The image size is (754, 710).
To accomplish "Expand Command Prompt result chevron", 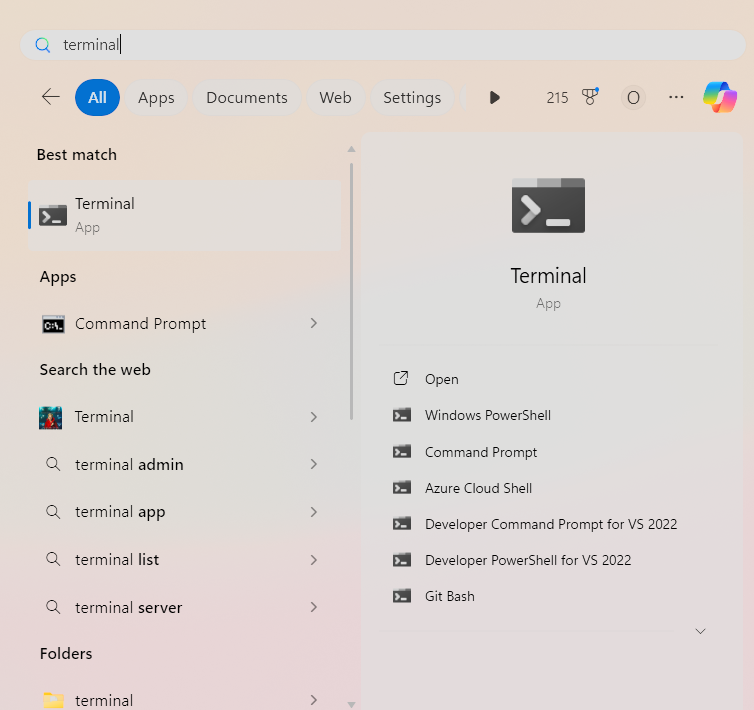I will pos(314,323).
